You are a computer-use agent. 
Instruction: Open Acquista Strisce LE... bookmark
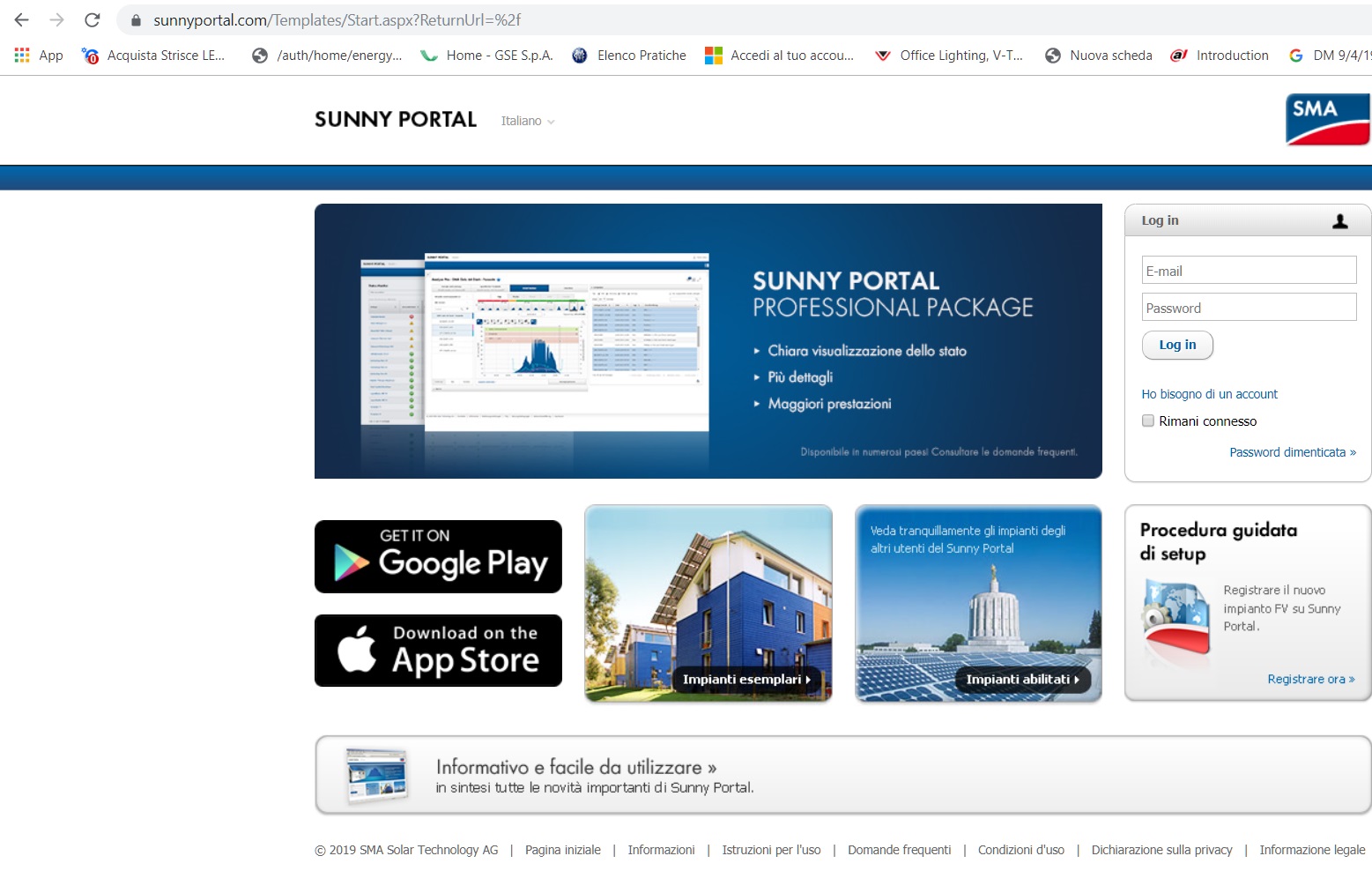click(153, 55)
